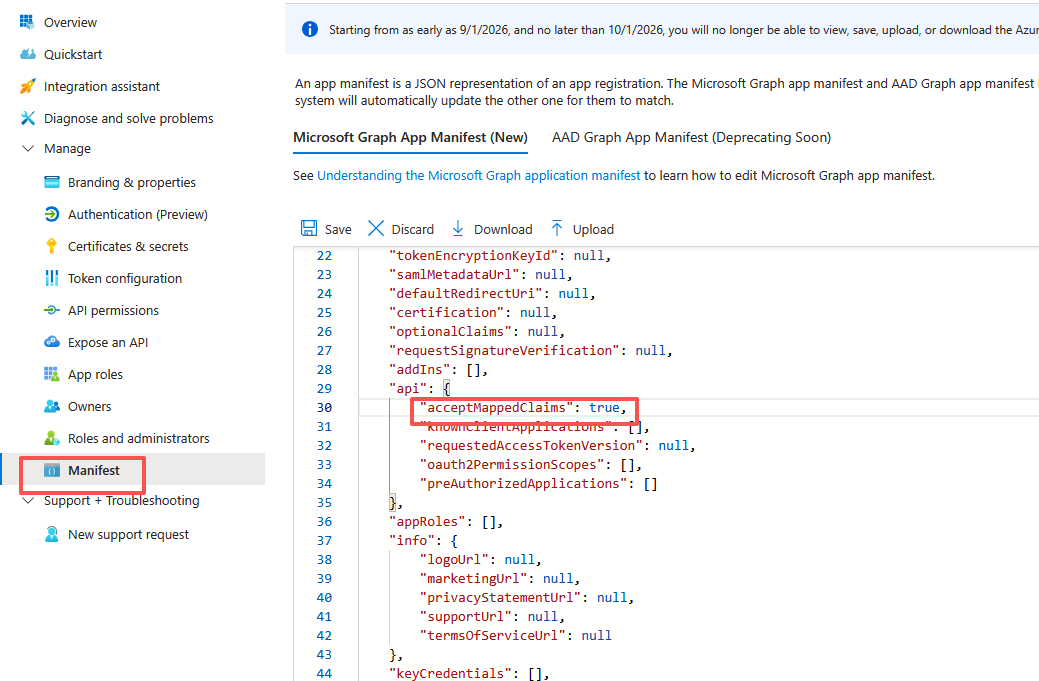The image size is (1039, 681).
Task: Click "samlMetadataUrl" on line 23
Action: 454,274
